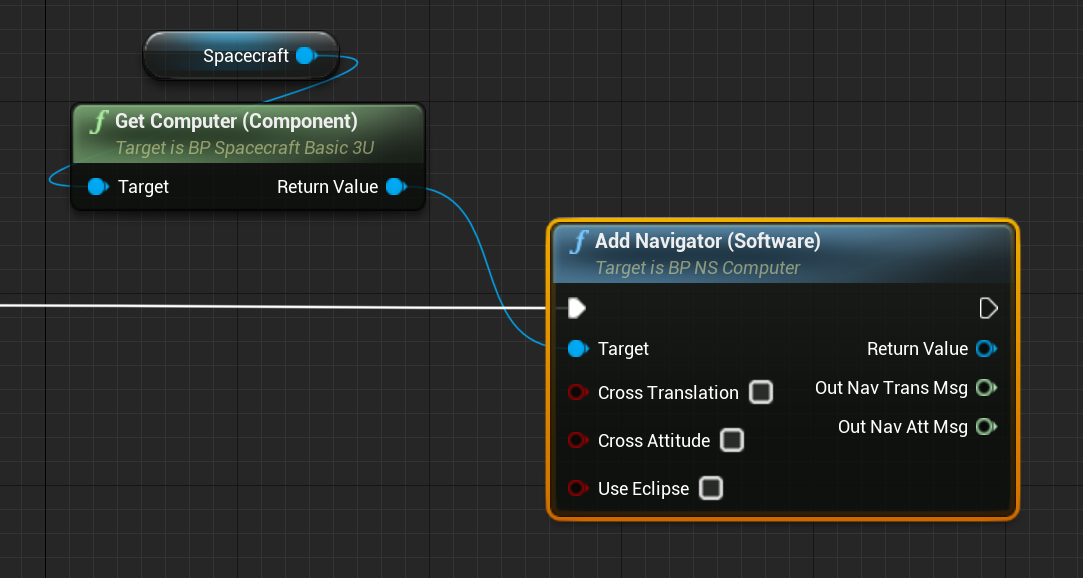
Task: Select the Spacecraft variable node label
Action: [x=245, y=56]
